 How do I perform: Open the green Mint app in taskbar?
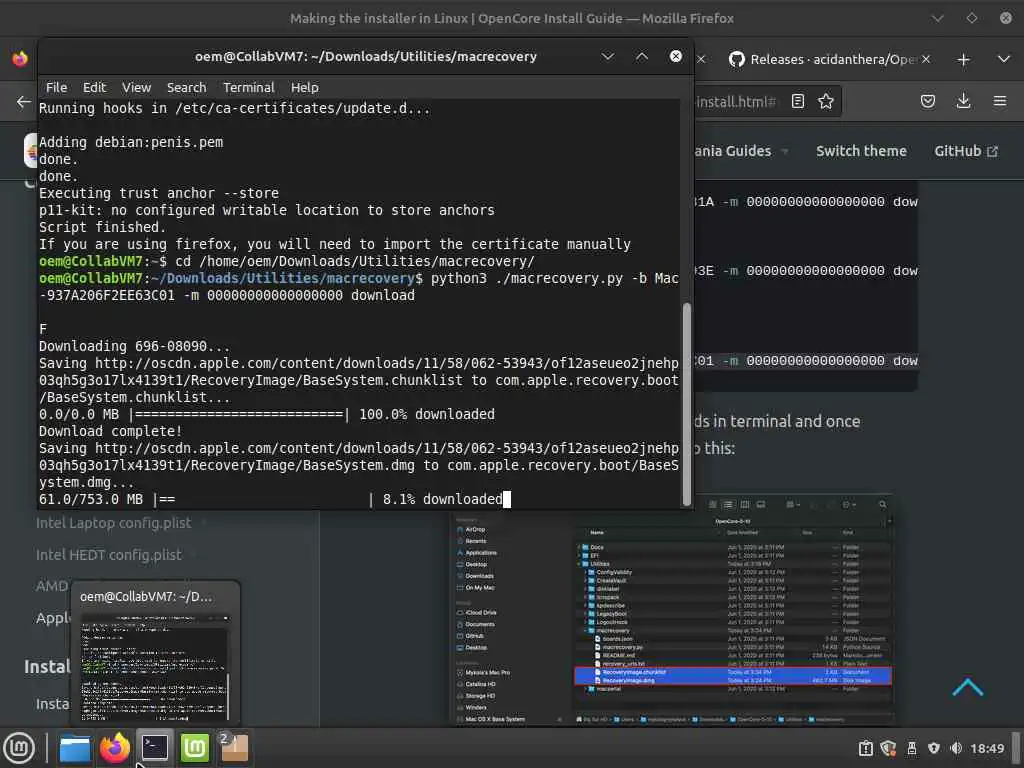point(195,748)
